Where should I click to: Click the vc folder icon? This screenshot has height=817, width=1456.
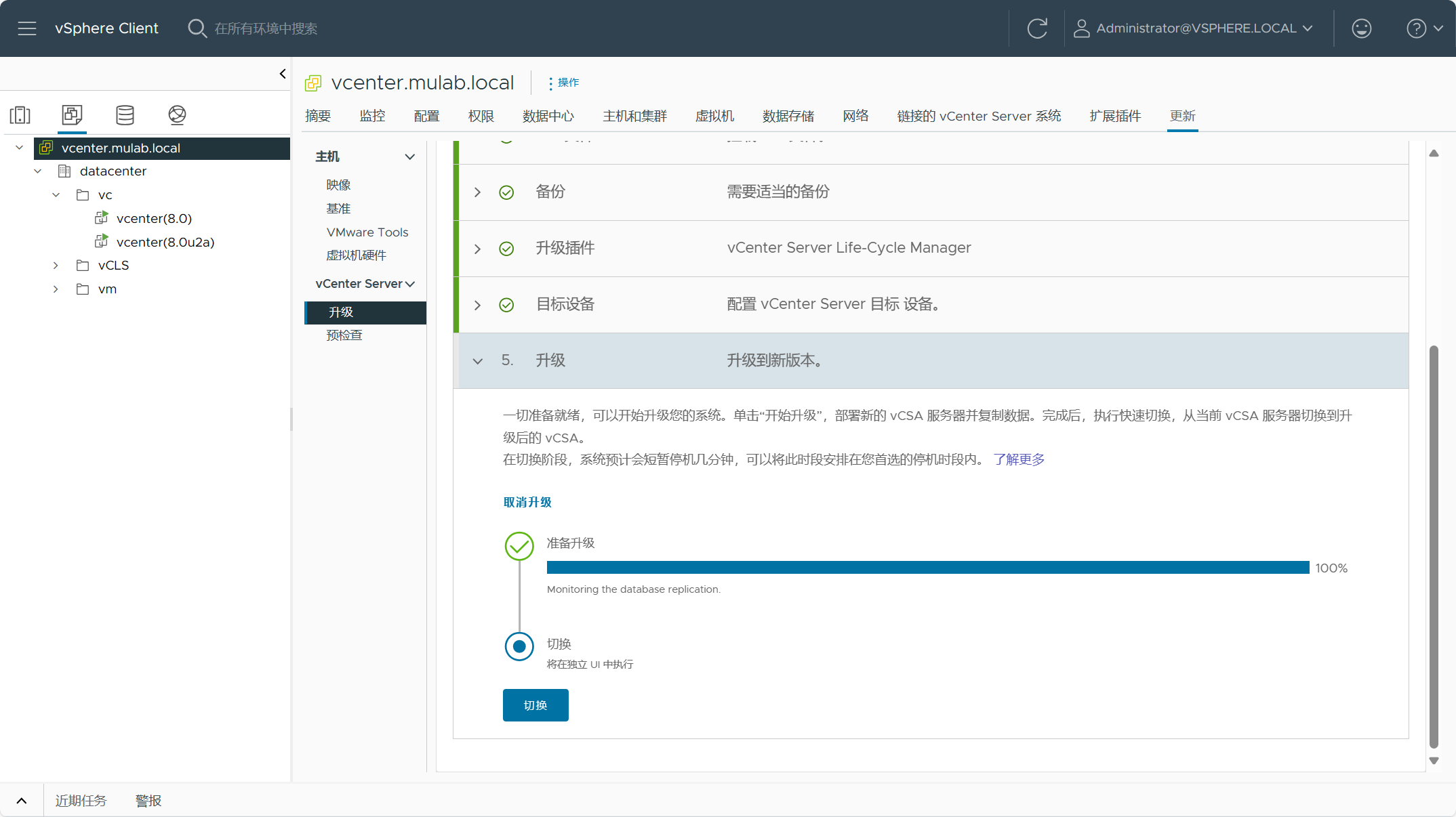pos(83,195)
